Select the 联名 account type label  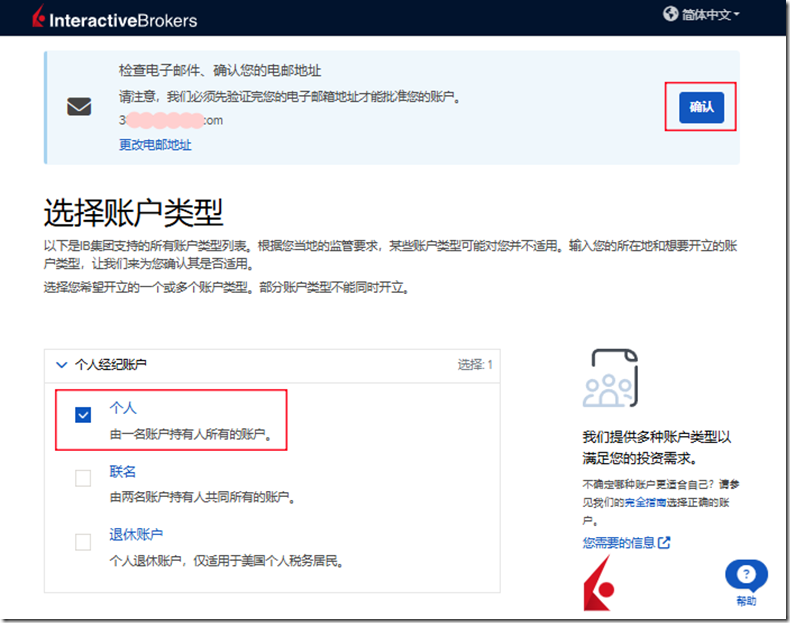122,472
